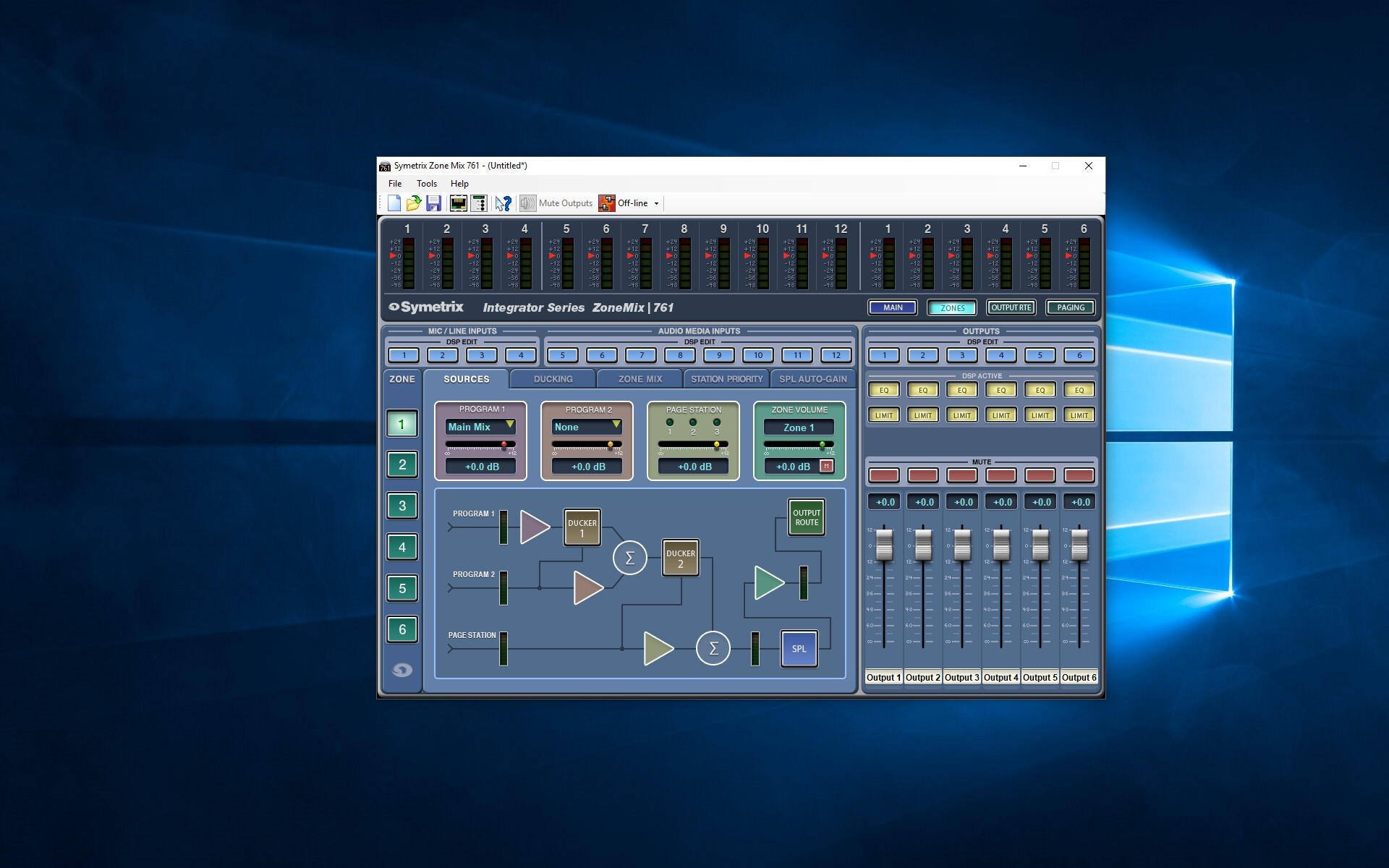
Task: Click the Save floppy disk icon
Action: point(433,203)
